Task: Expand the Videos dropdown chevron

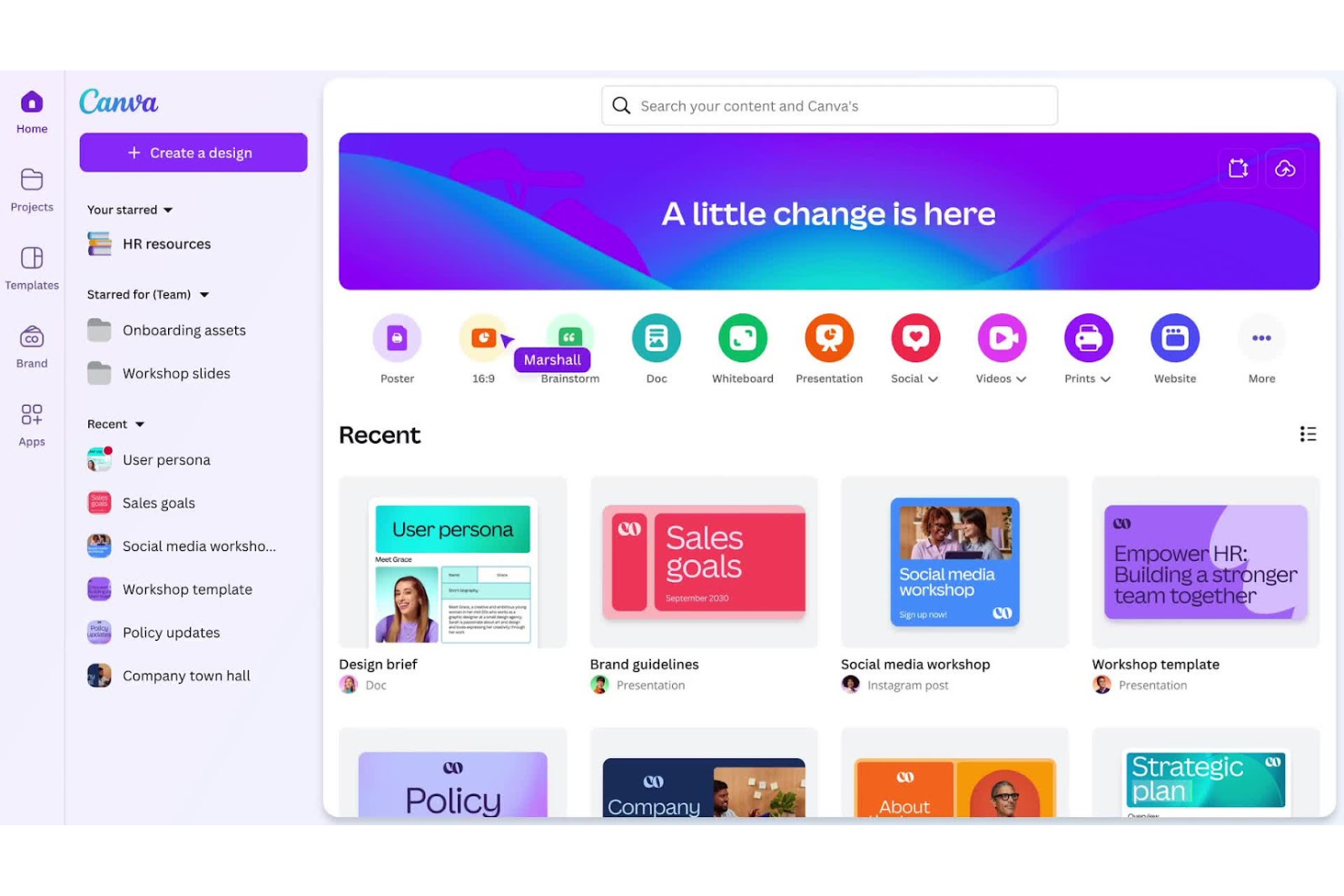Action: (1021, 379)
